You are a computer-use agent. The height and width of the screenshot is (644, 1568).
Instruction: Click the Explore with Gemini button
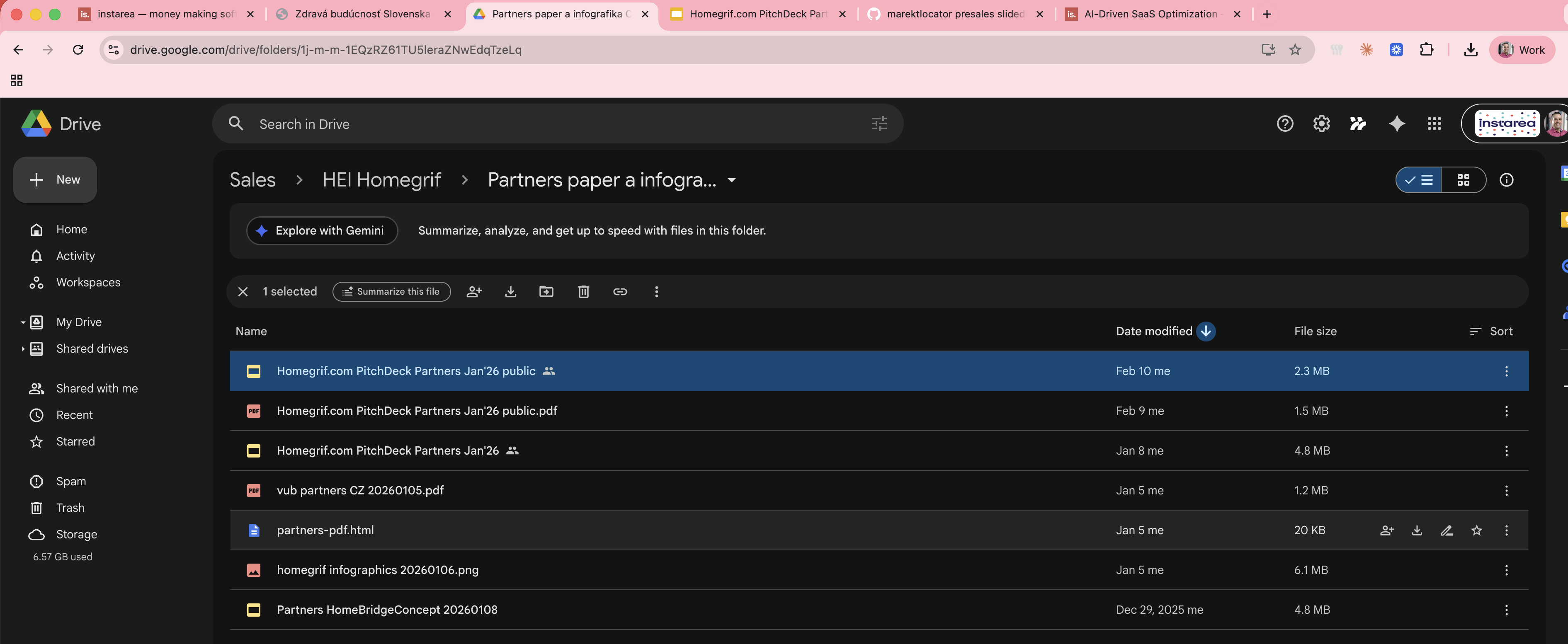tap(322, 231)
